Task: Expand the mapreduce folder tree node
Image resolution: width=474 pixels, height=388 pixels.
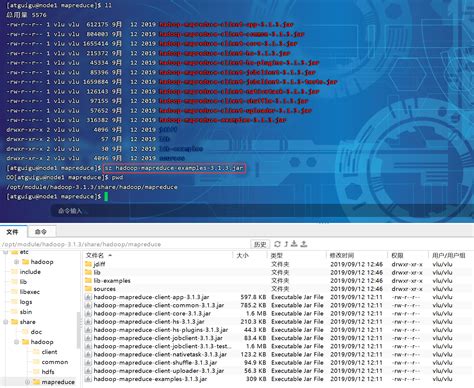Action: click(x=27, y=382)
